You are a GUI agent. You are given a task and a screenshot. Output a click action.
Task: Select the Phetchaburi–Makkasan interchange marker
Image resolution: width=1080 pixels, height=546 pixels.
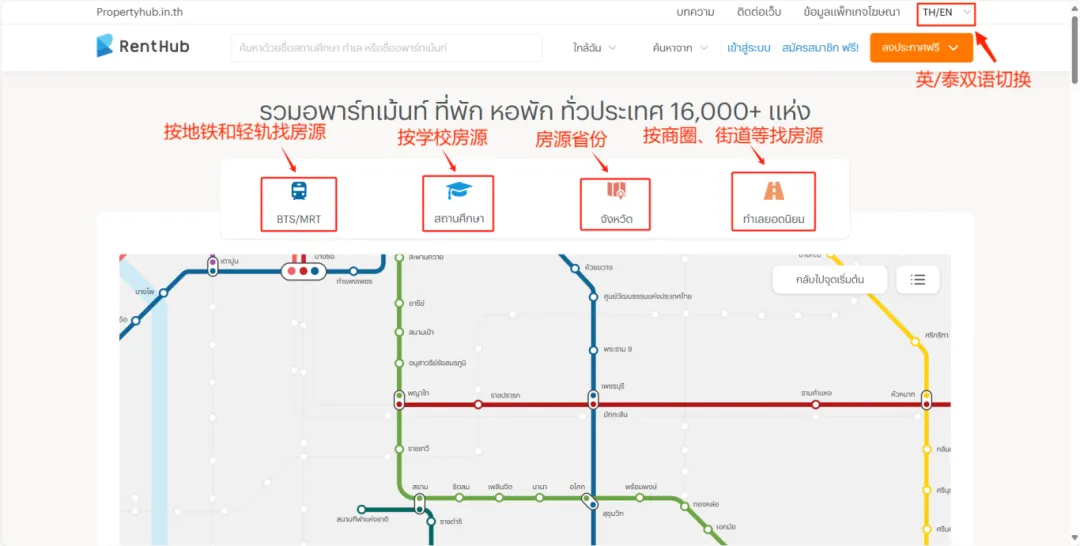point(593,399)
